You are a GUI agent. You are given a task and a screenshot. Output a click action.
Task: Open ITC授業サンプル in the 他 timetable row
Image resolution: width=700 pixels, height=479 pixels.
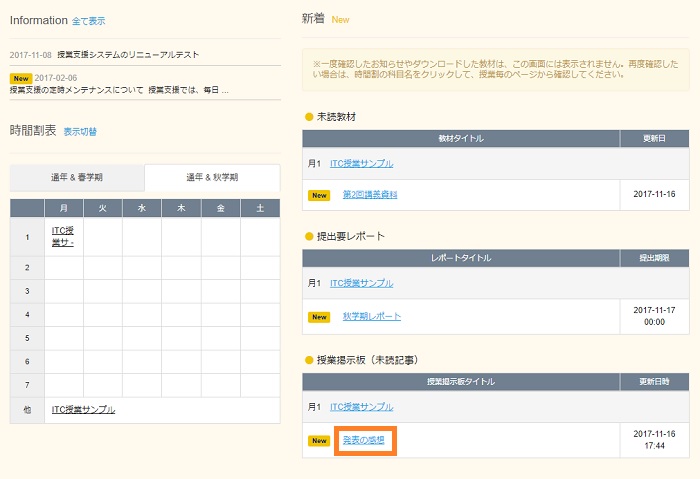[x=83, y=410]
